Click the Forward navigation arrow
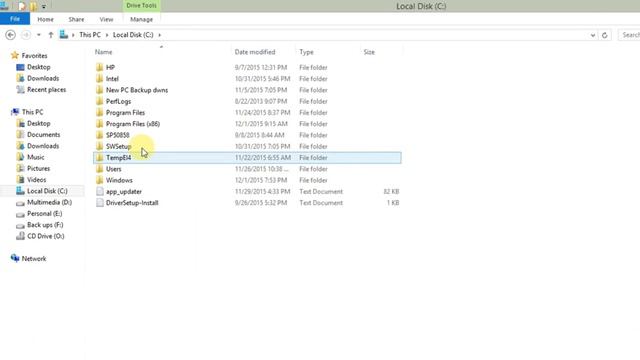 tap(26, 35)
